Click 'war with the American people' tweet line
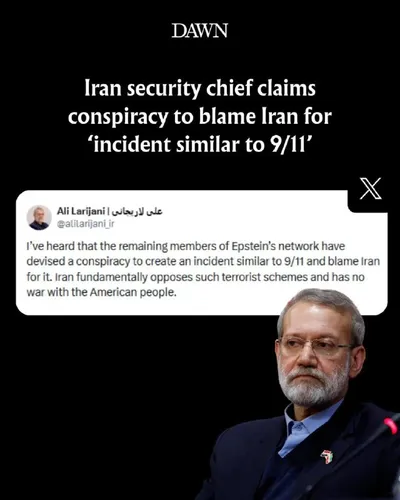This screenshot has width=400, height=500. click(x=101, y=292)
